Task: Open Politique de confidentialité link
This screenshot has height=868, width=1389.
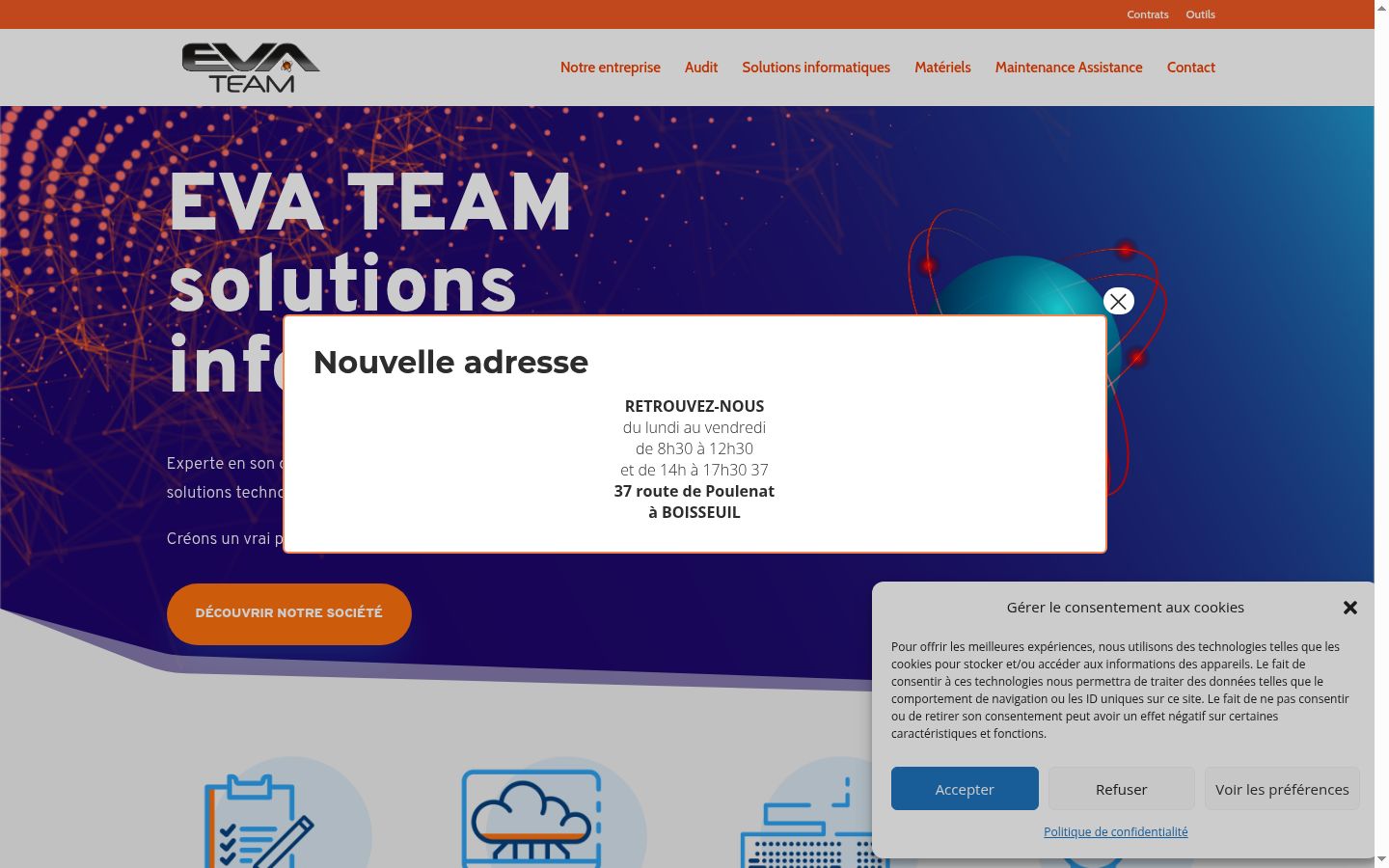Action: [1116, 831]
